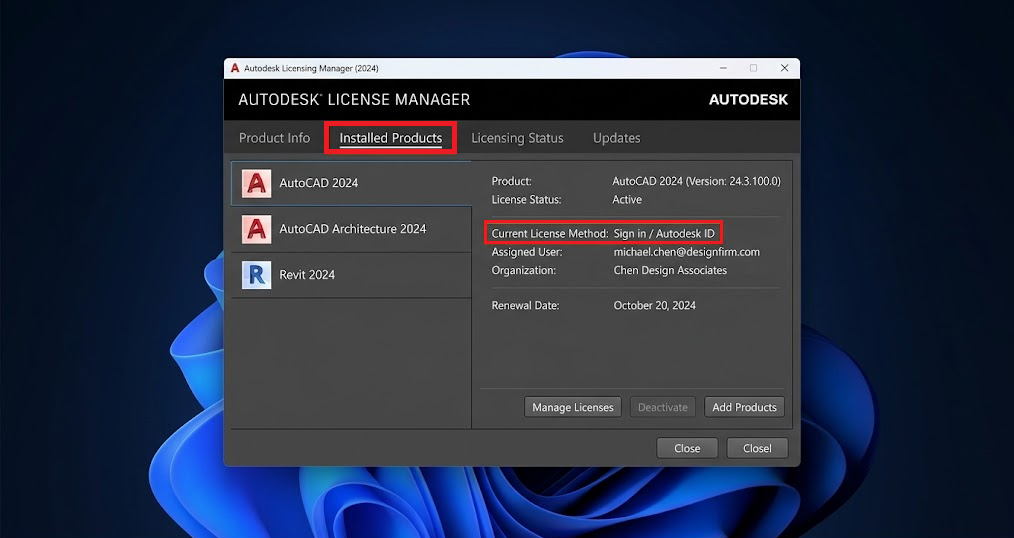The image size is (1014, 538).
Task: Maximize the Autodesk Licensing Manager window
Action: tap(753, 68)
